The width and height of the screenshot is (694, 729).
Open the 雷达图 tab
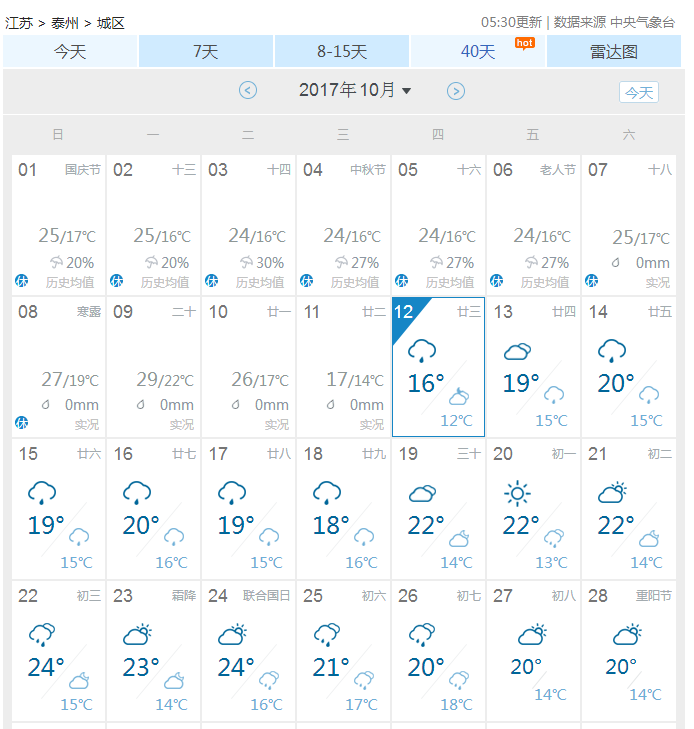(x=614, y=51)
